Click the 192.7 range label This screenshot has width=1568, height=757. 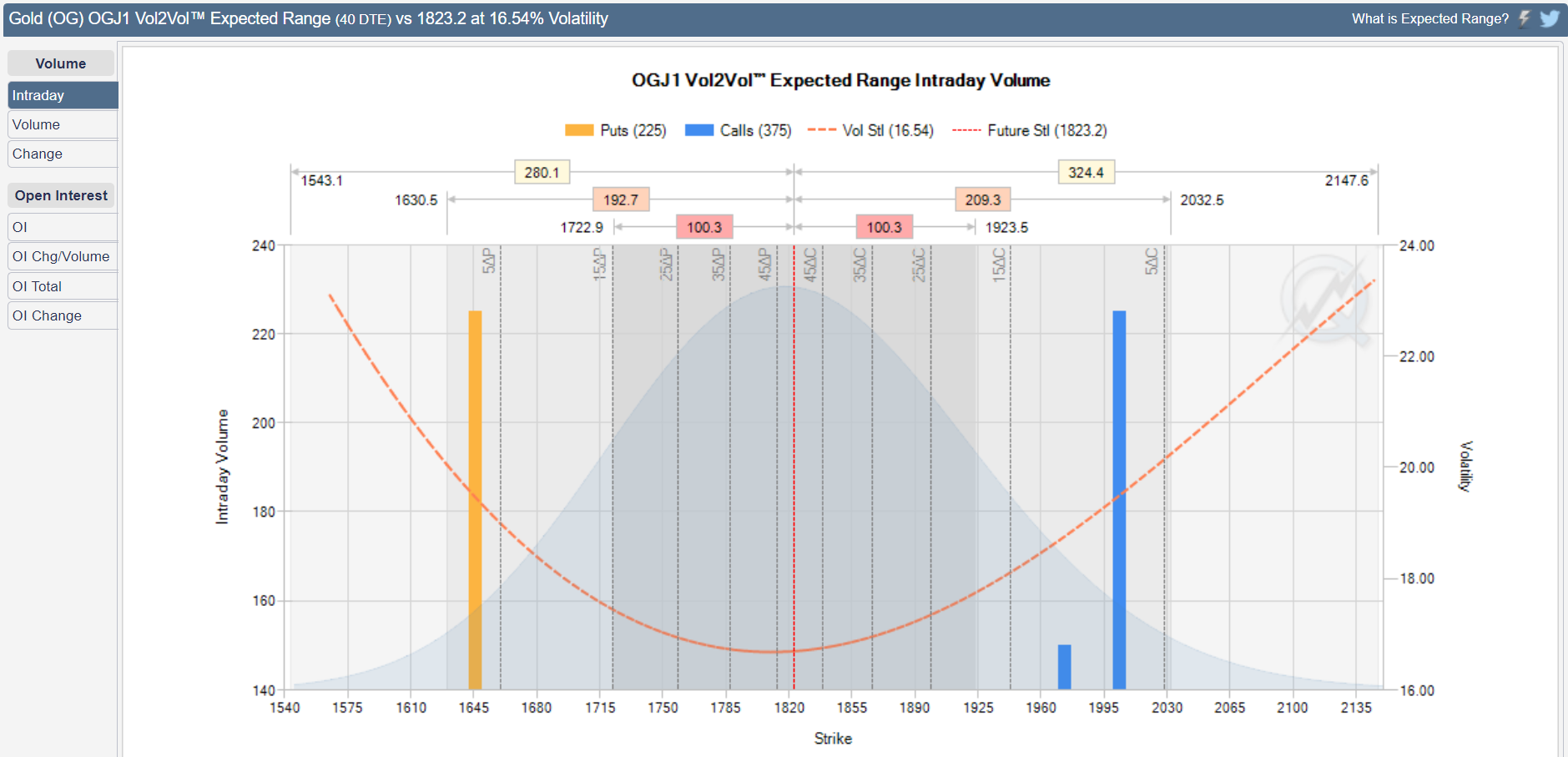621,200
